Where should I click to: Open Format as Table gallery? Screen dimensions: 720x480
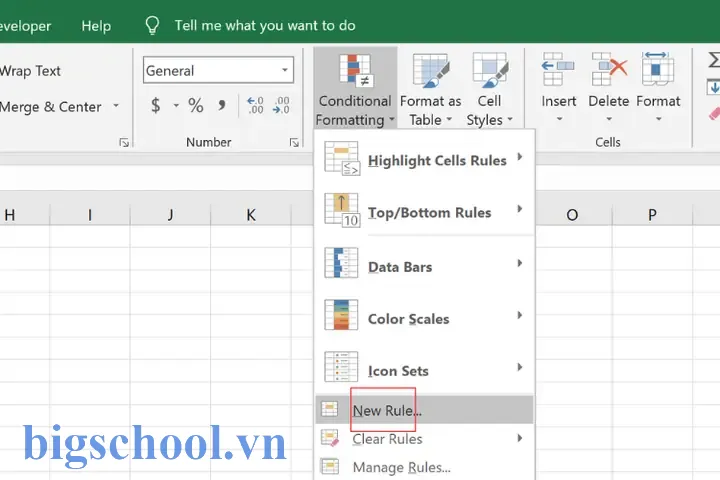[430, 89]
